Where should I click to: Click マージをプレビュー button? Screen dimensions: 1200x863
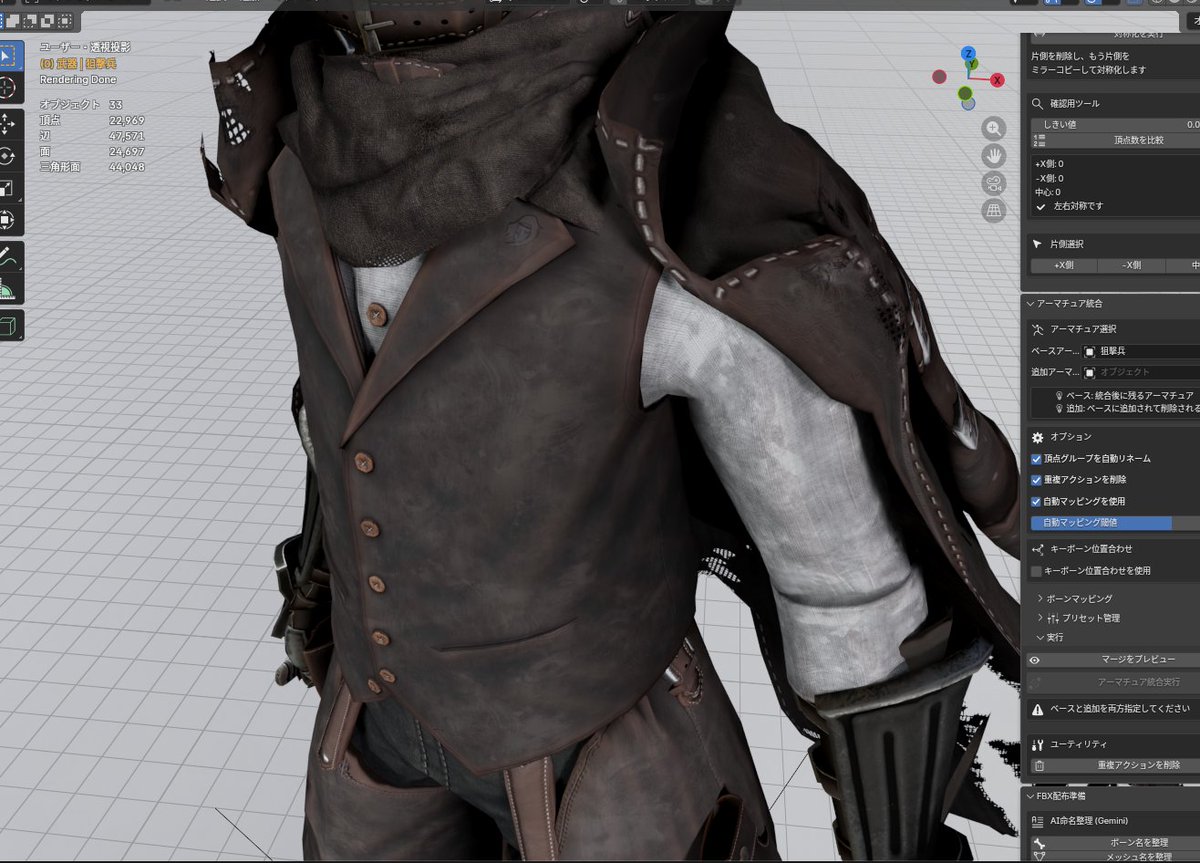[x=1115, y=660]
